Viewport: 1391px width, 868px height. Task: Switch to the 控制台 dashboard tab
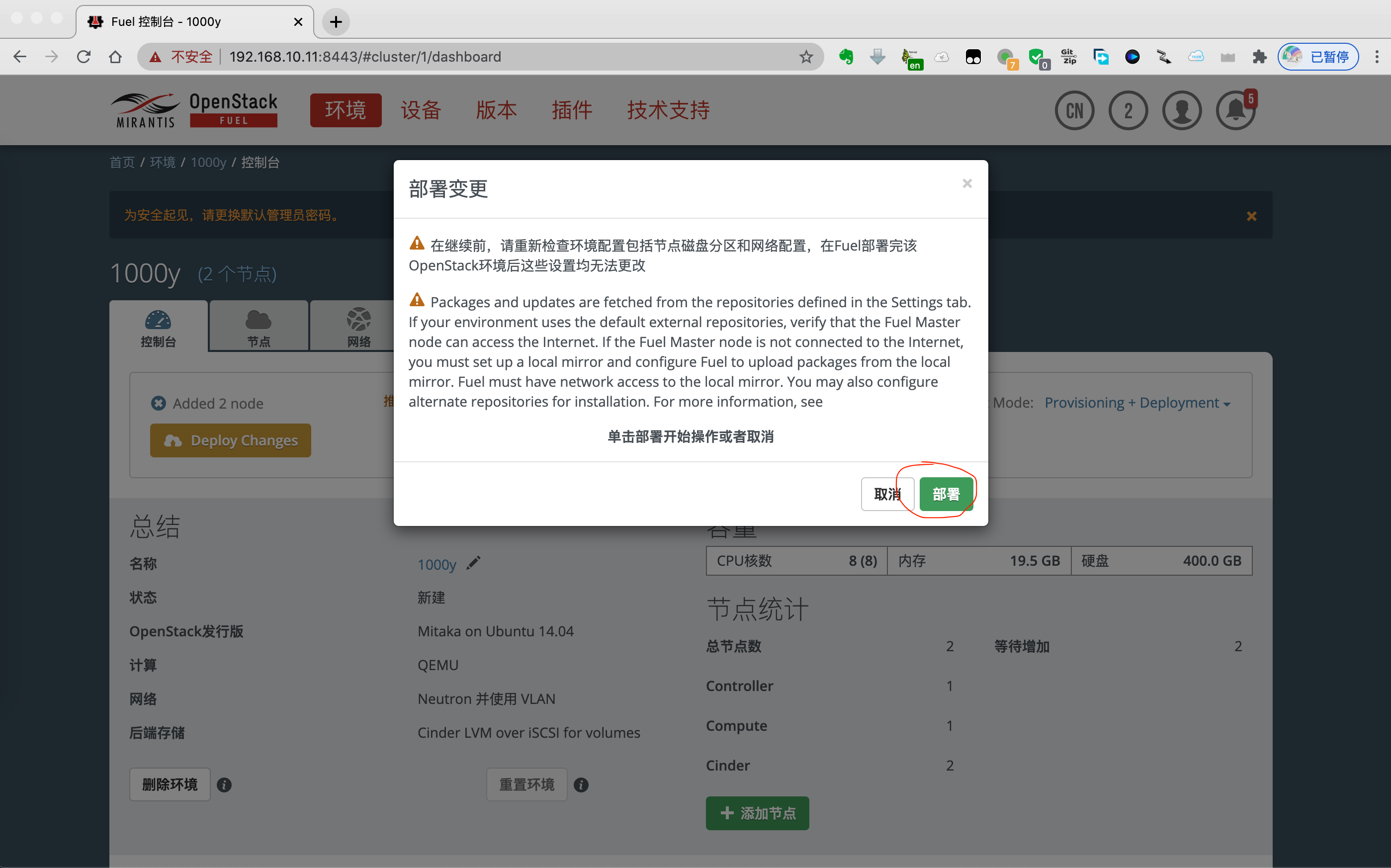159,326
